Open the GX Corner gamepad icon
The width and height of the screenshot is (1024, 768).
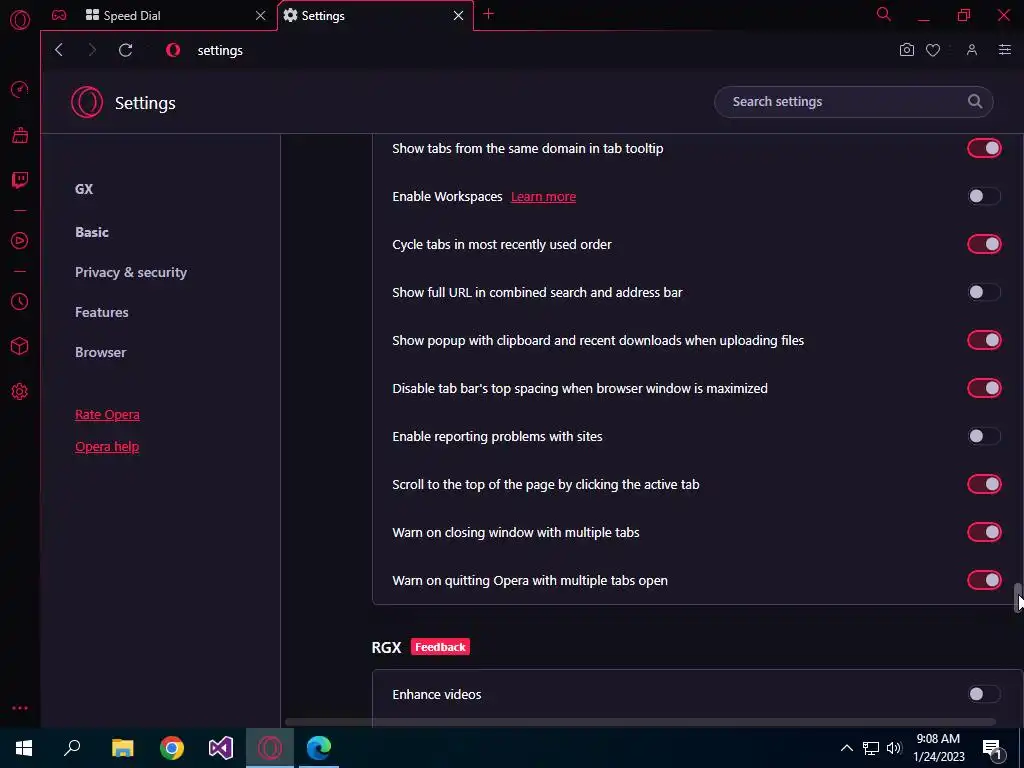click(x=59, y=15)
